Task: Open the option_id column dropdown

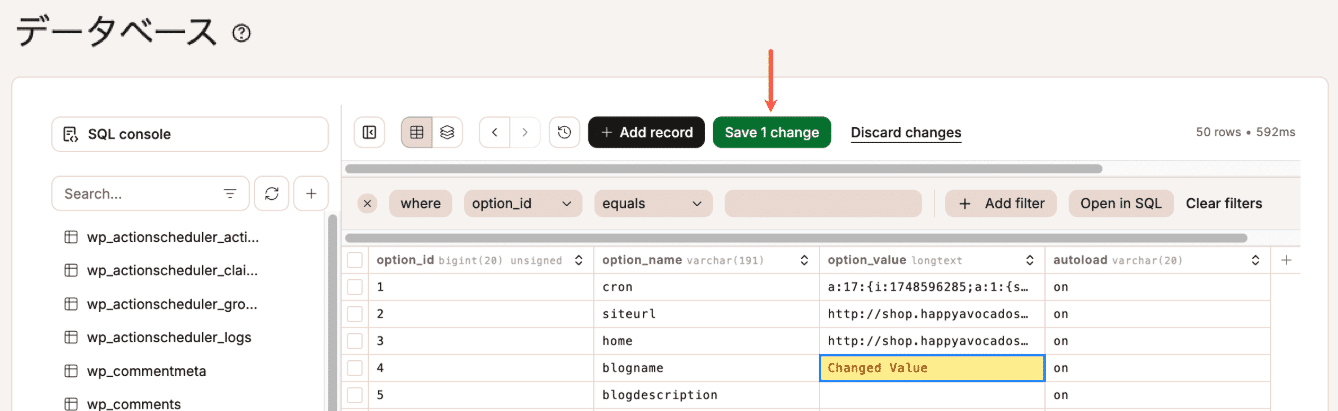Action: (522, 204)
